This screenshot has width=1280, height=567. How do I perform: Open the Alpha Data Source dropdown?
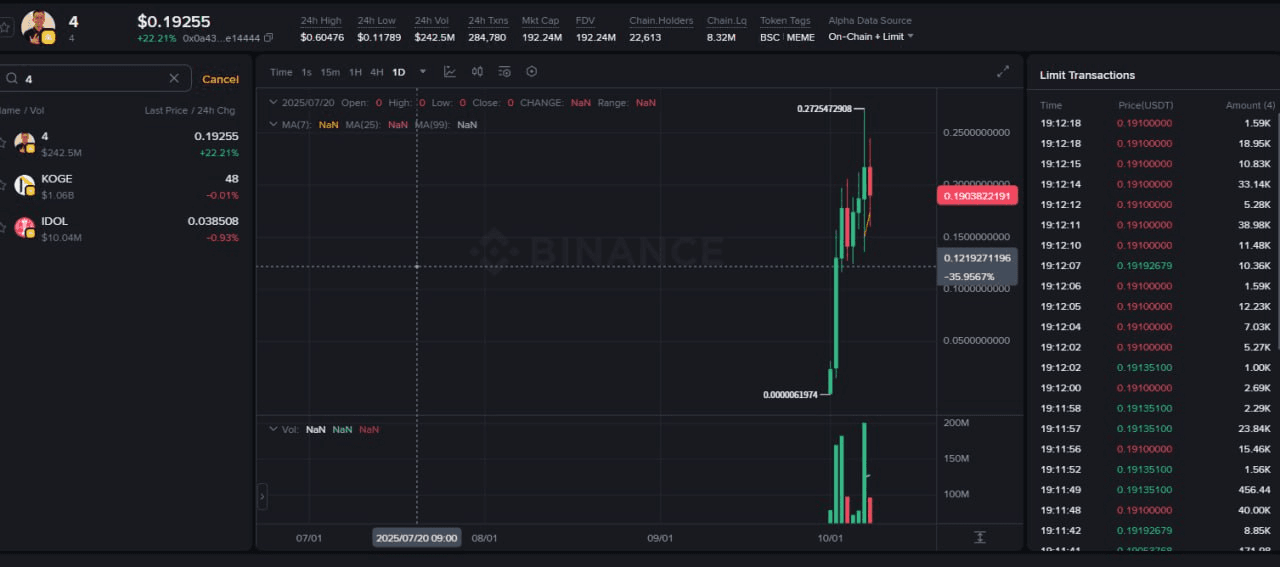pyautogui.click(x=870, y=37)
